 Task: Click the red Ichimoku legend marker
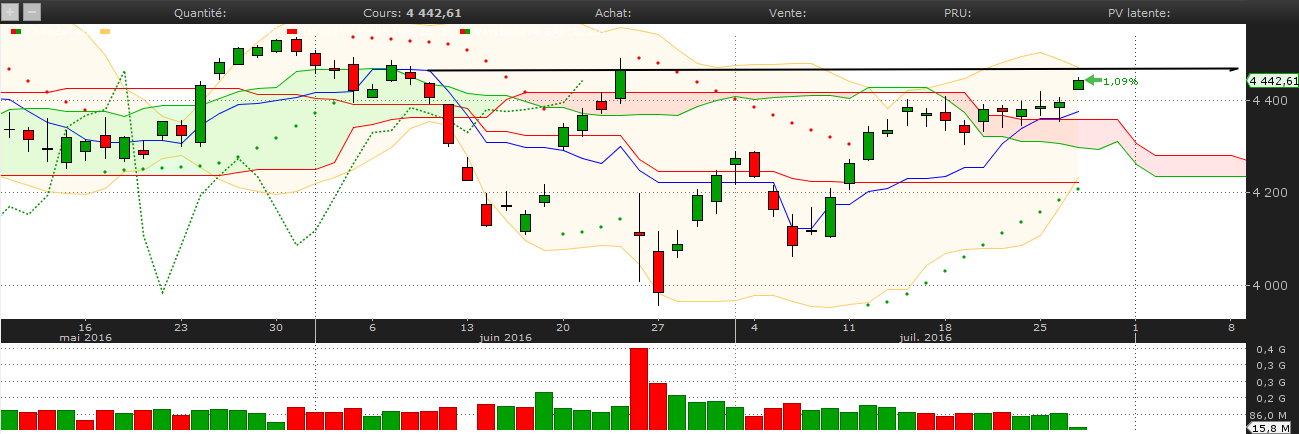click(292, 32)
